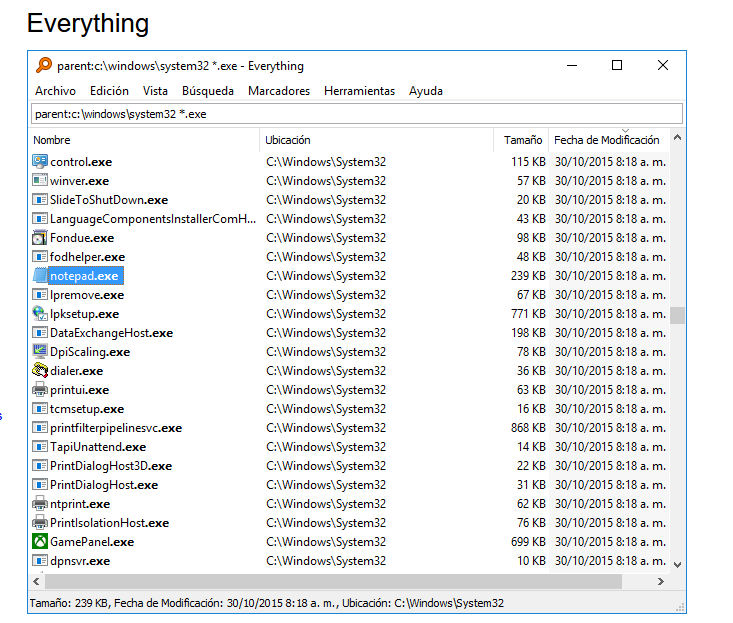Open the Vista menu

[x=155, y=91]
